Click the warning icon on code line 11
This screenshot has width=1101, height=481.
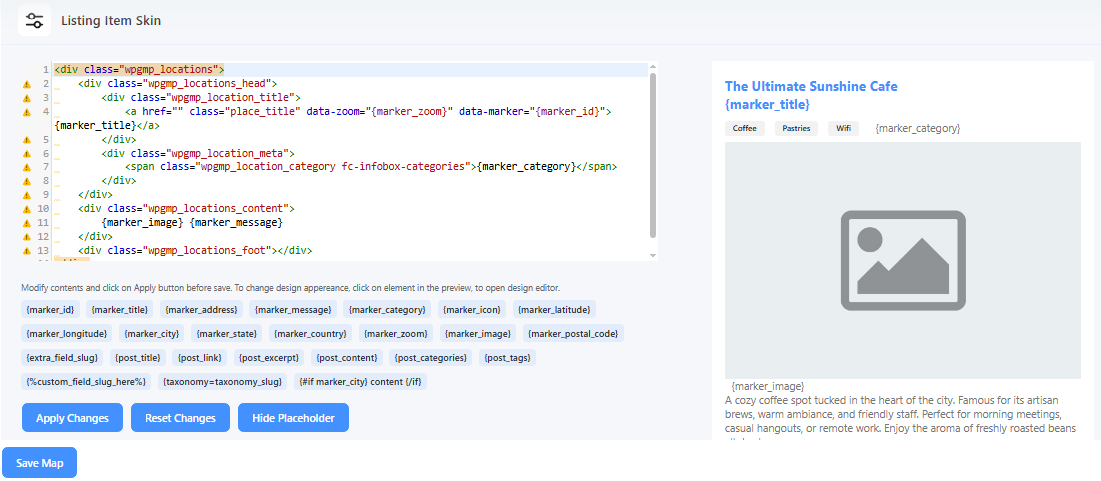[x=27, y=223]
